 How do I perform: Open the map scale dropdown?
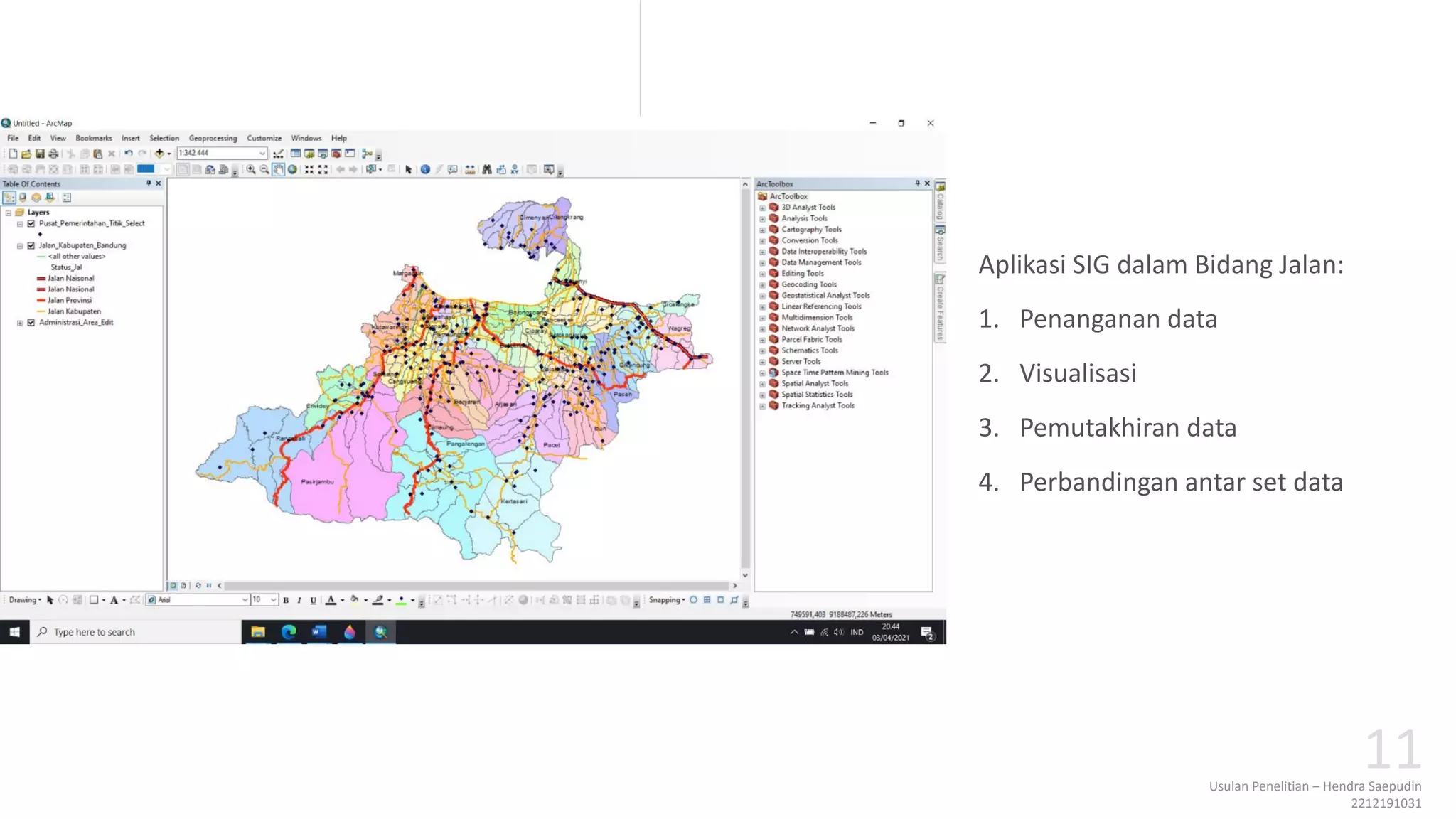click(262, 154)
